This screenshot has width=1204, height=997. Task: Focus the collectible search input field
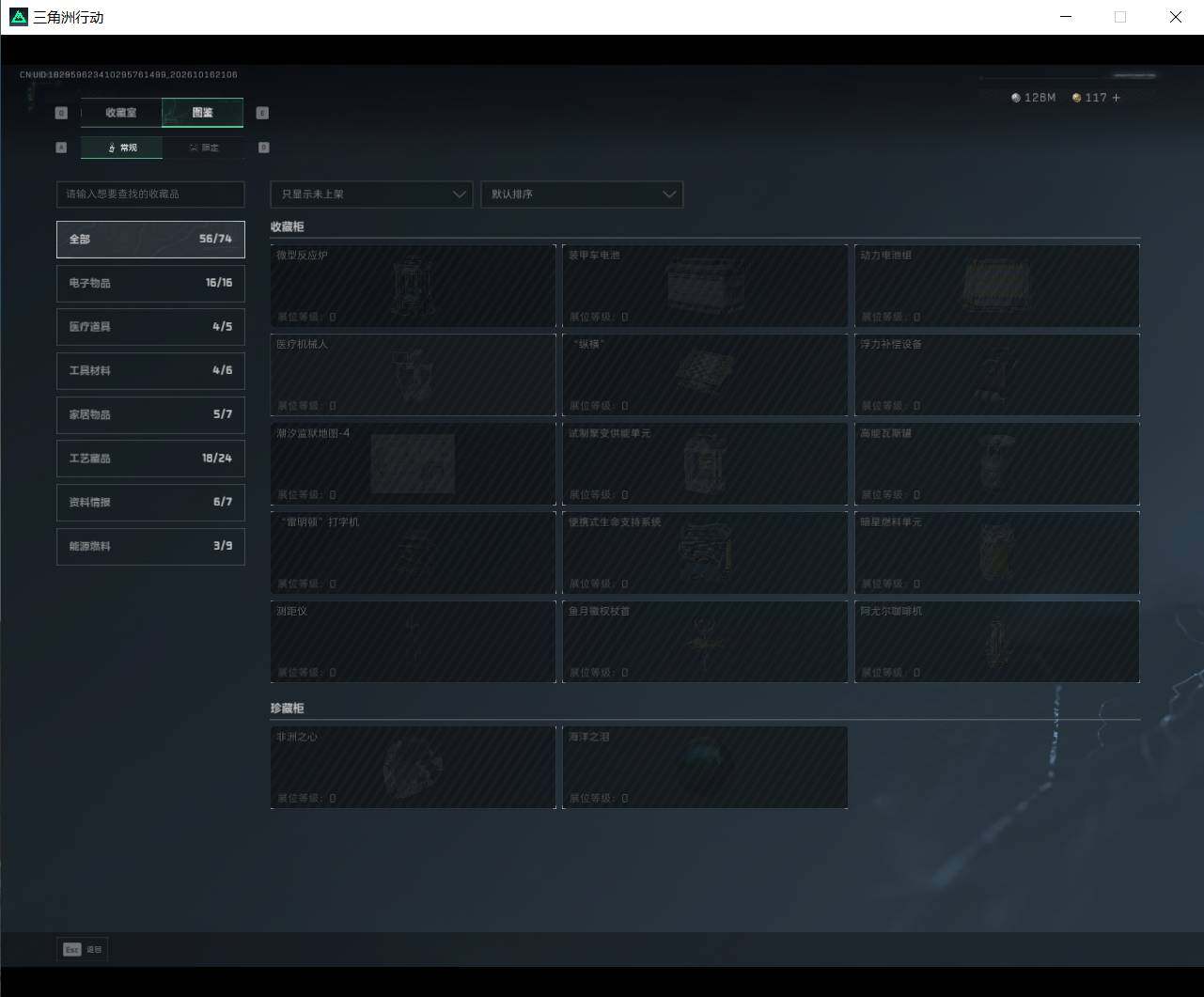tap(150, 195)
